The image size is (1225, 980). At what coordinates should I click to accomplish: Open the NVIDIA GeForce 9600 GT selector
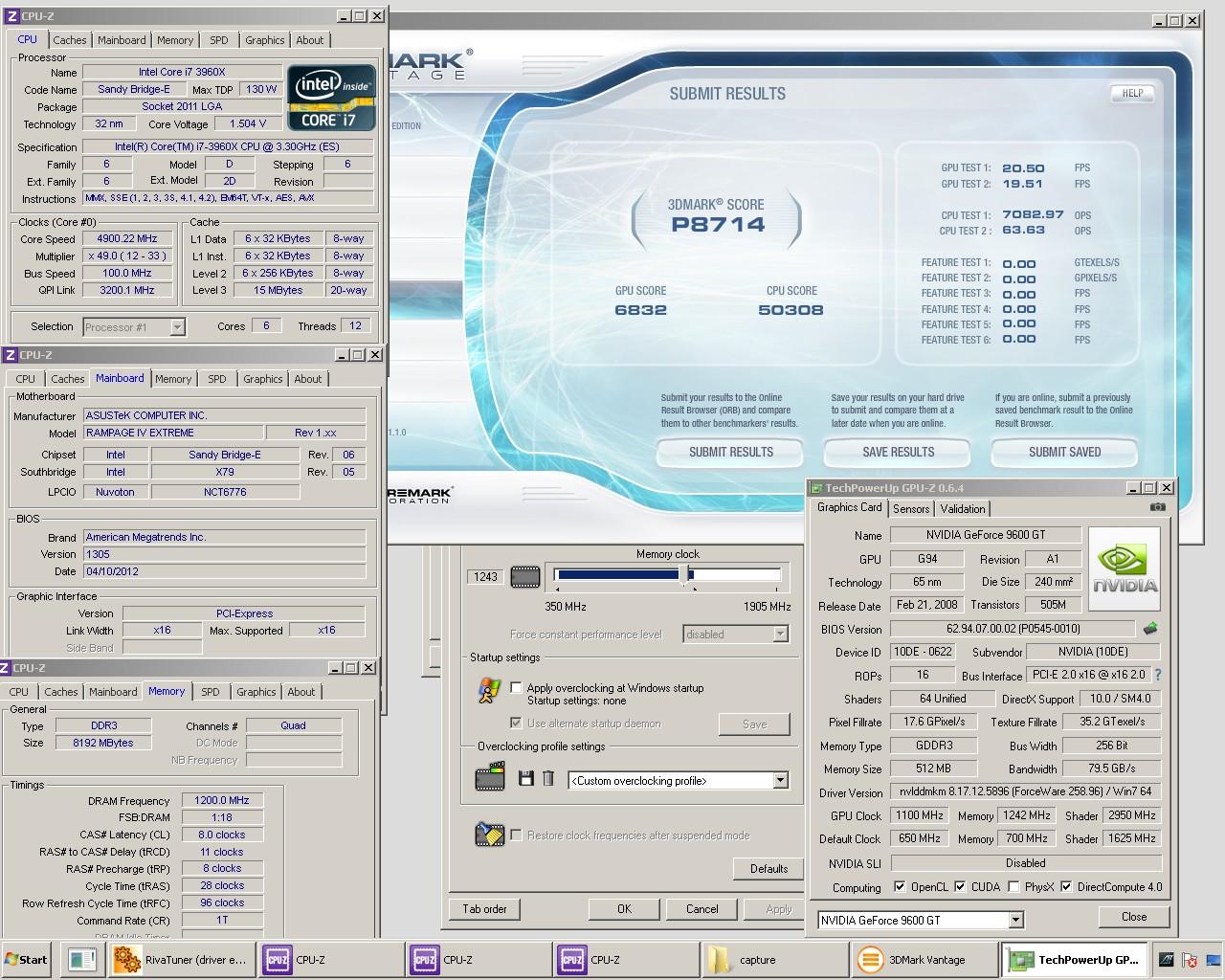[x=1015, y=921]
